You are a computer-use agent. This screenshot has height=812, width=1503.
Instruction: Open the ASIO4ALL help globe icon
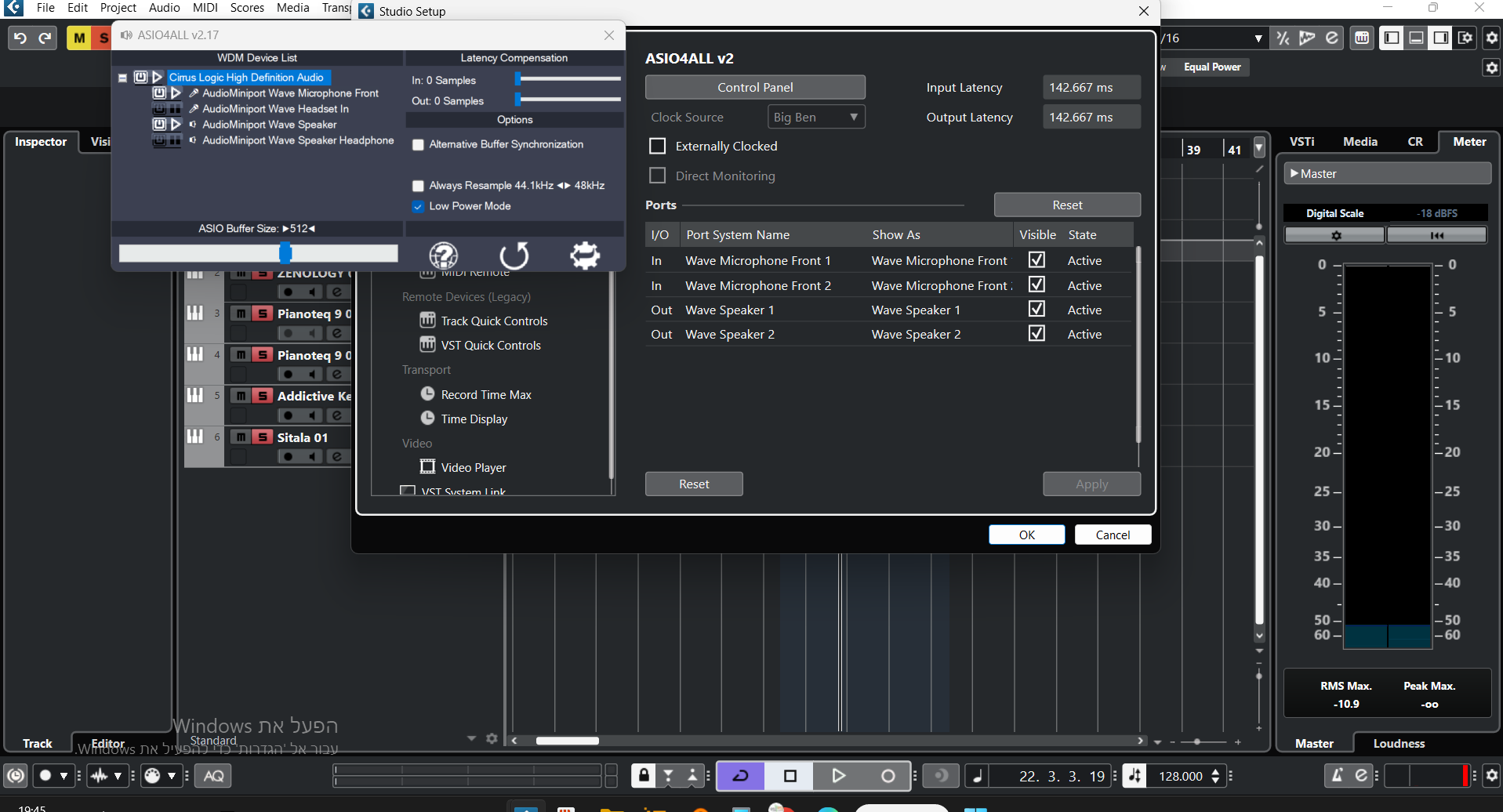coord(444,255)
